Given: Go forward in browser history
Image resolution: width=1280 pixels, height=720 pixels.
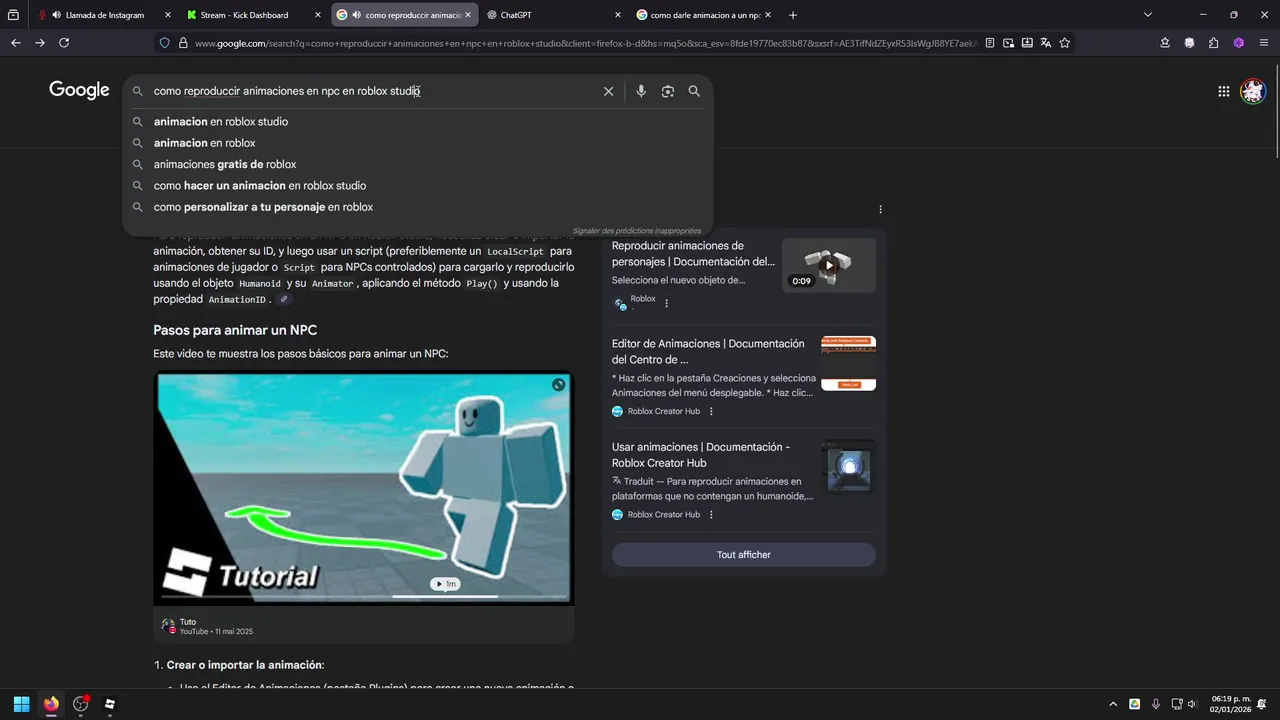Looking at the screenshot, I should (x=40, y=43).
